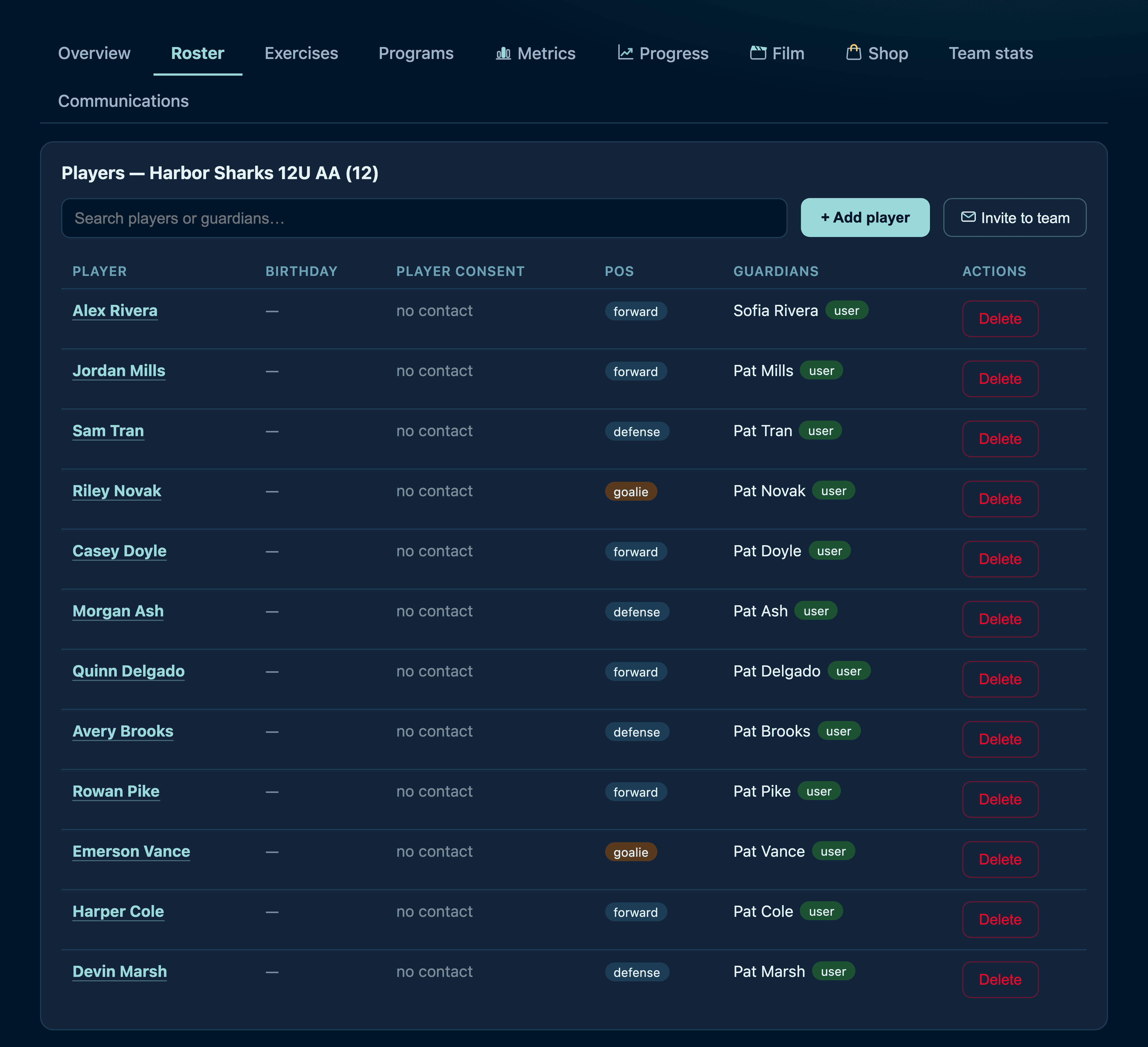This screenshot has width=1148, height=1047.
Task: Open Emerson Vance's player link
Action: tap(132, 852)
